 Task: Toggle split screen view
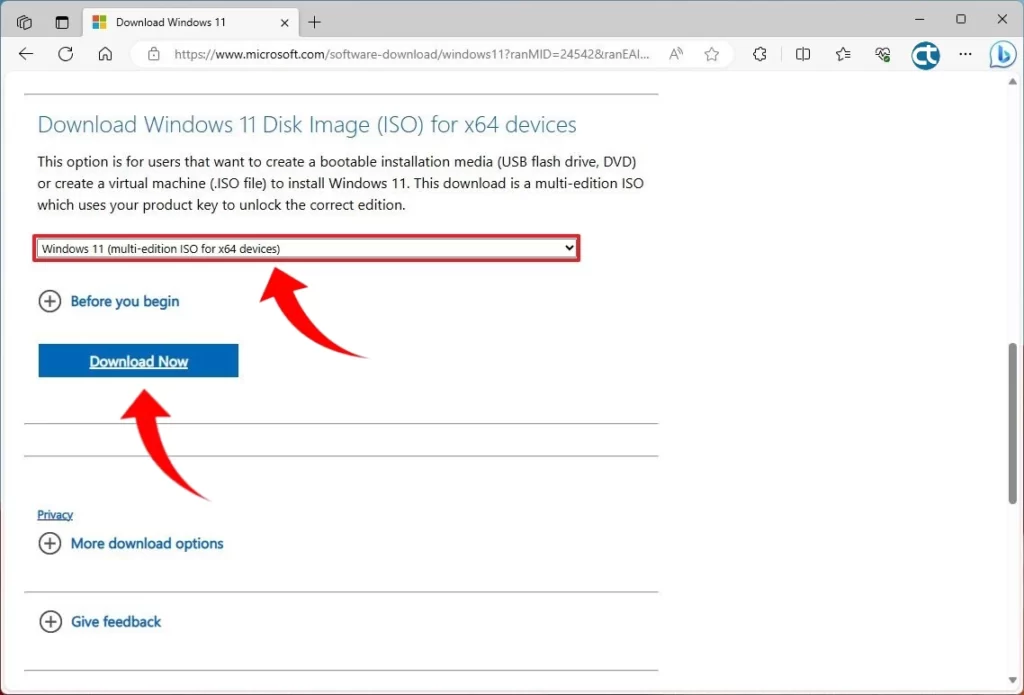[x=803, y=54]
